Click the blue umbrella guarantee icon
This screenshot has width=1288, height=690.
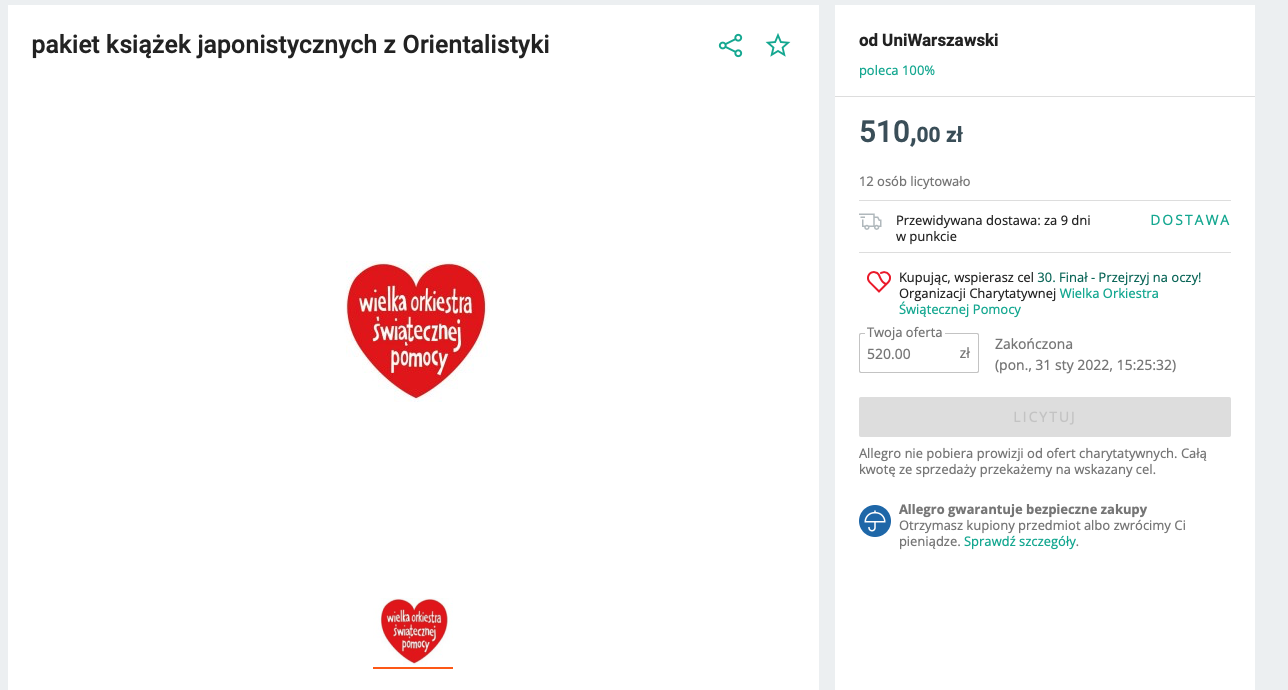(875, 521)
